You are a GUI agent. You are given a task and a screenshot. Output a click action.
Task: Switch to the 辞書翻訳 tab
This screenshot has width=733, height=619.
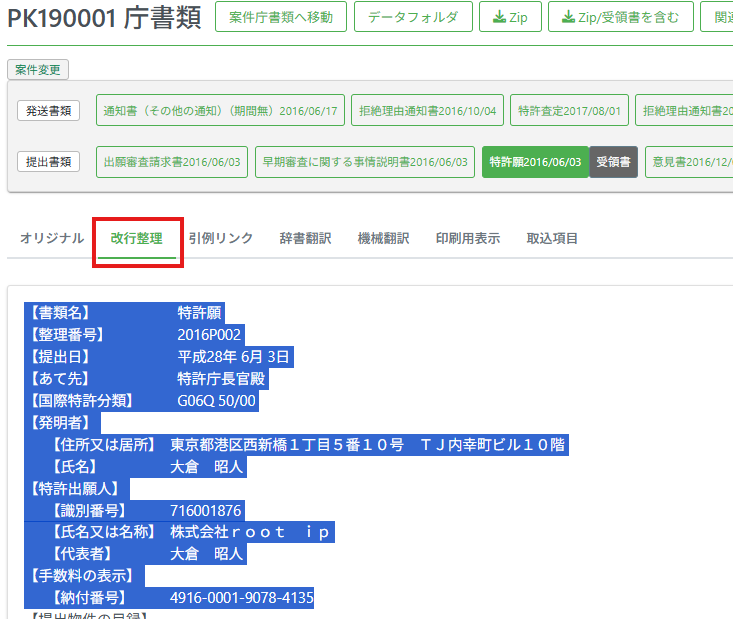tap(305, 238)
